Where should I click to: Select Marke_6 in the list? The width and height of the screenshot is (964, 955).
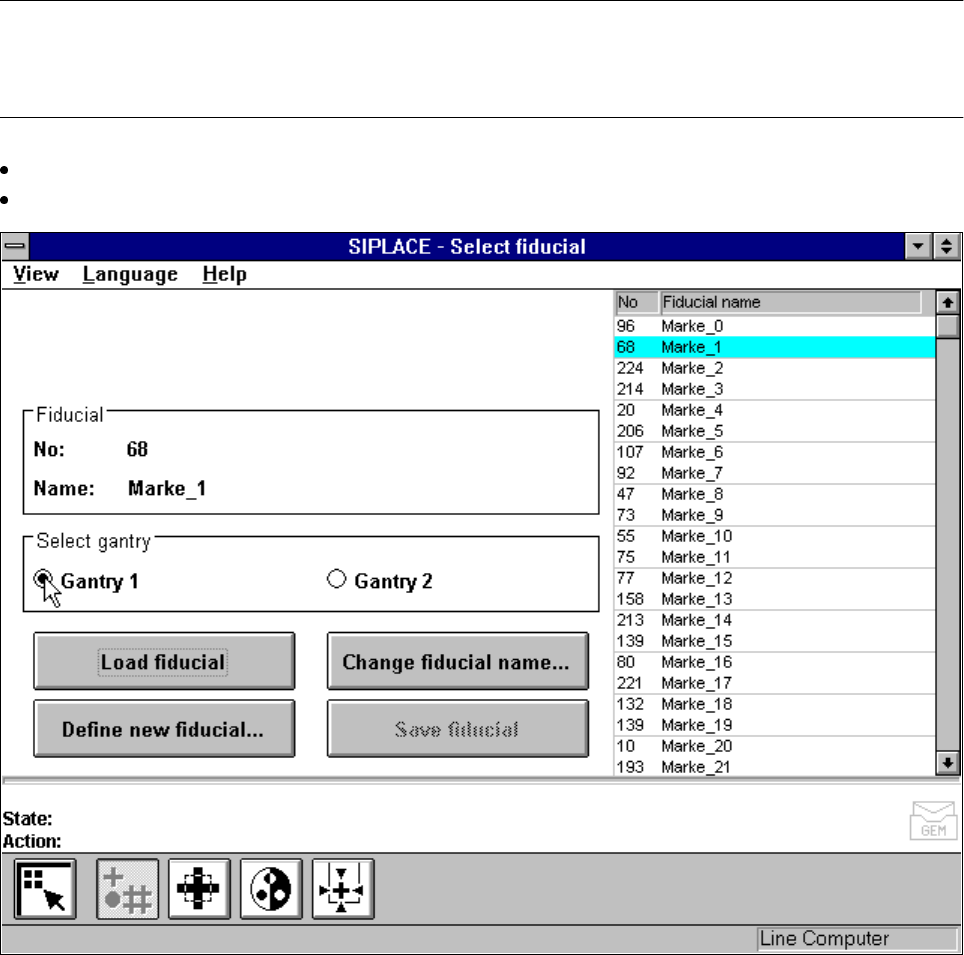pyautogui.click(x=775, y=452)
